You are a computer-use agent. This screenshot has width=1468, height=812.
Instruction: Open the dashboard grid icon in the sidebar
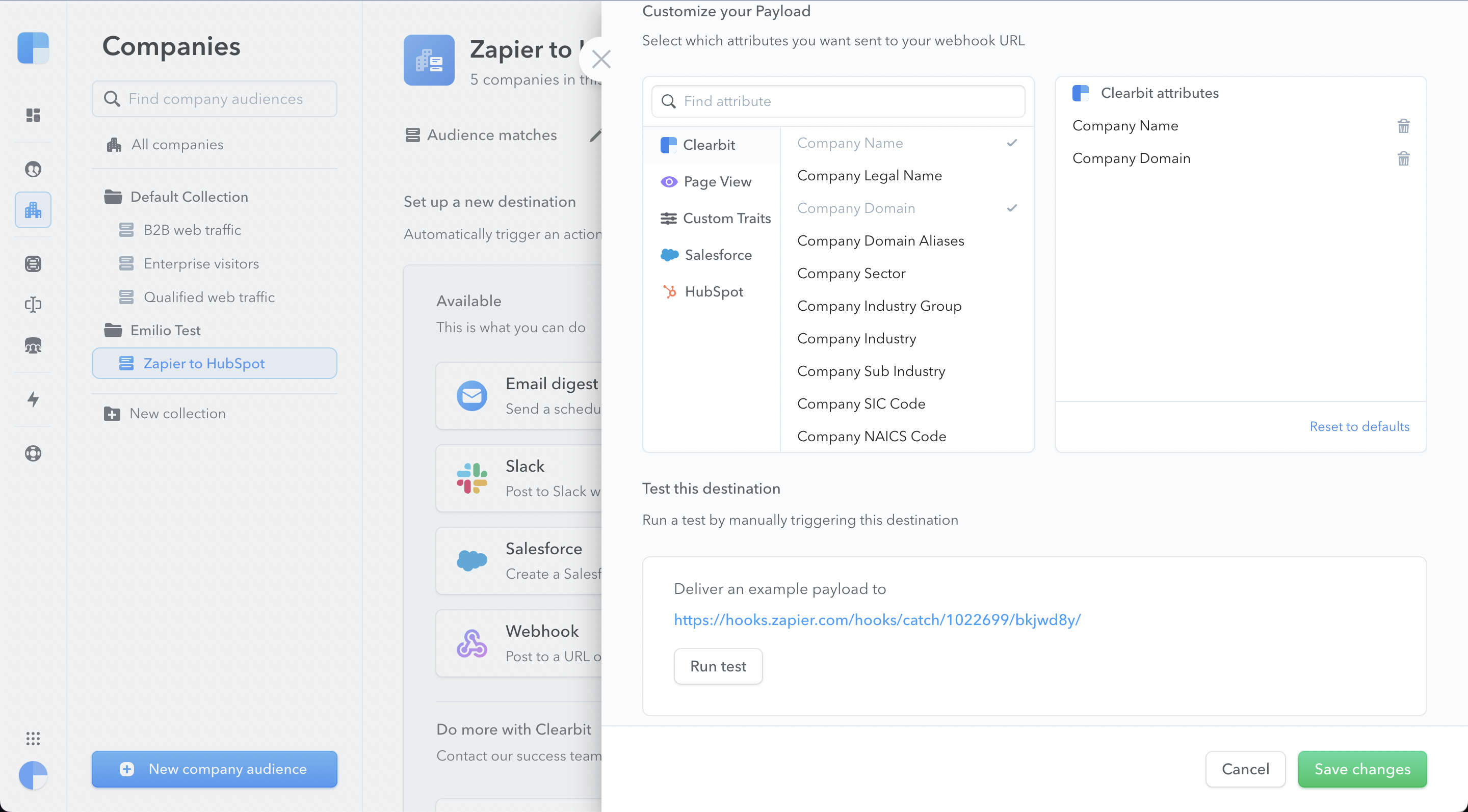click(33, 115)
